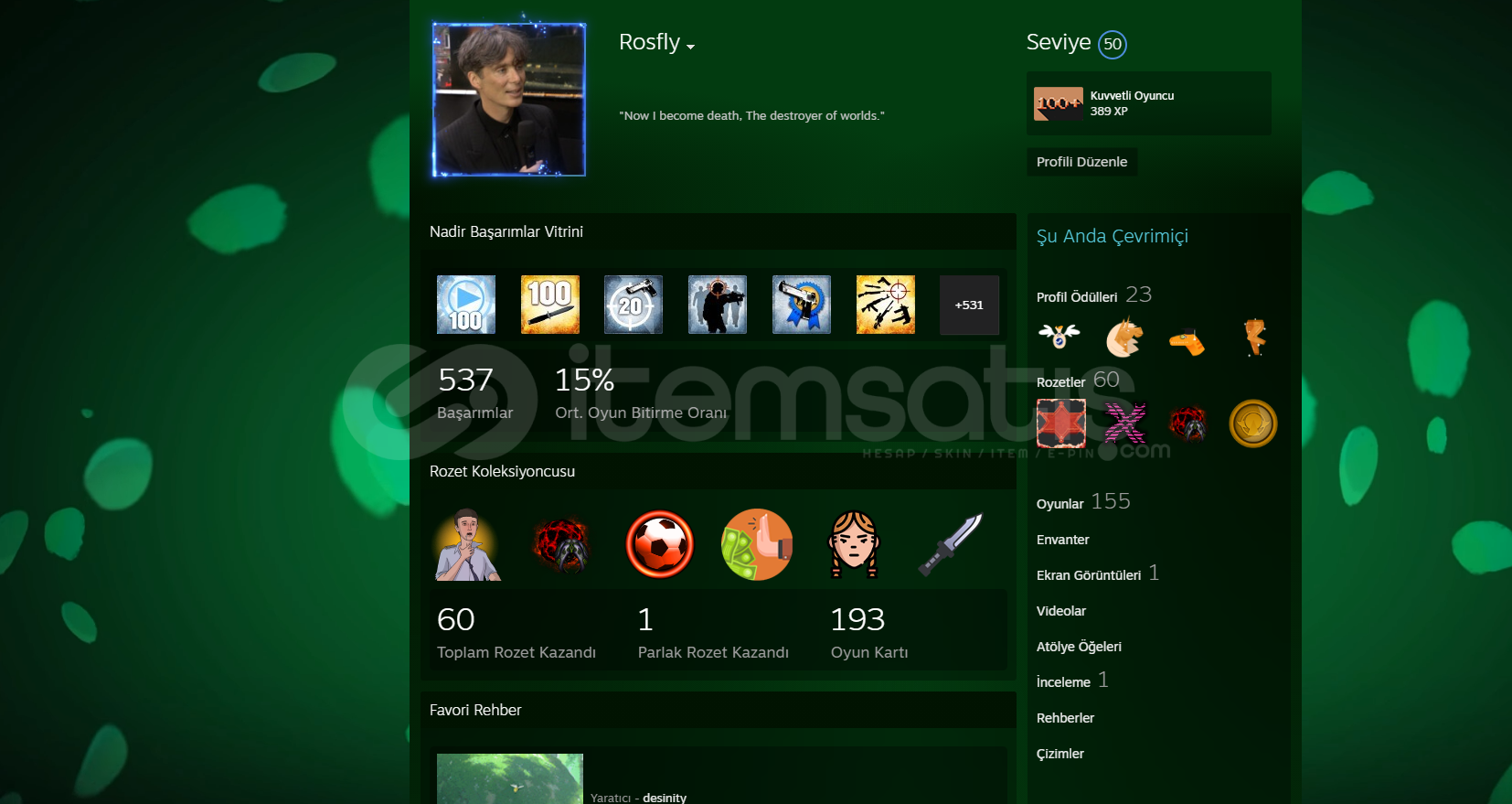This screenshot has height=804, width=1512.
Task: Open the knife 100 achievement icon
Action: (x=550, y=305)
